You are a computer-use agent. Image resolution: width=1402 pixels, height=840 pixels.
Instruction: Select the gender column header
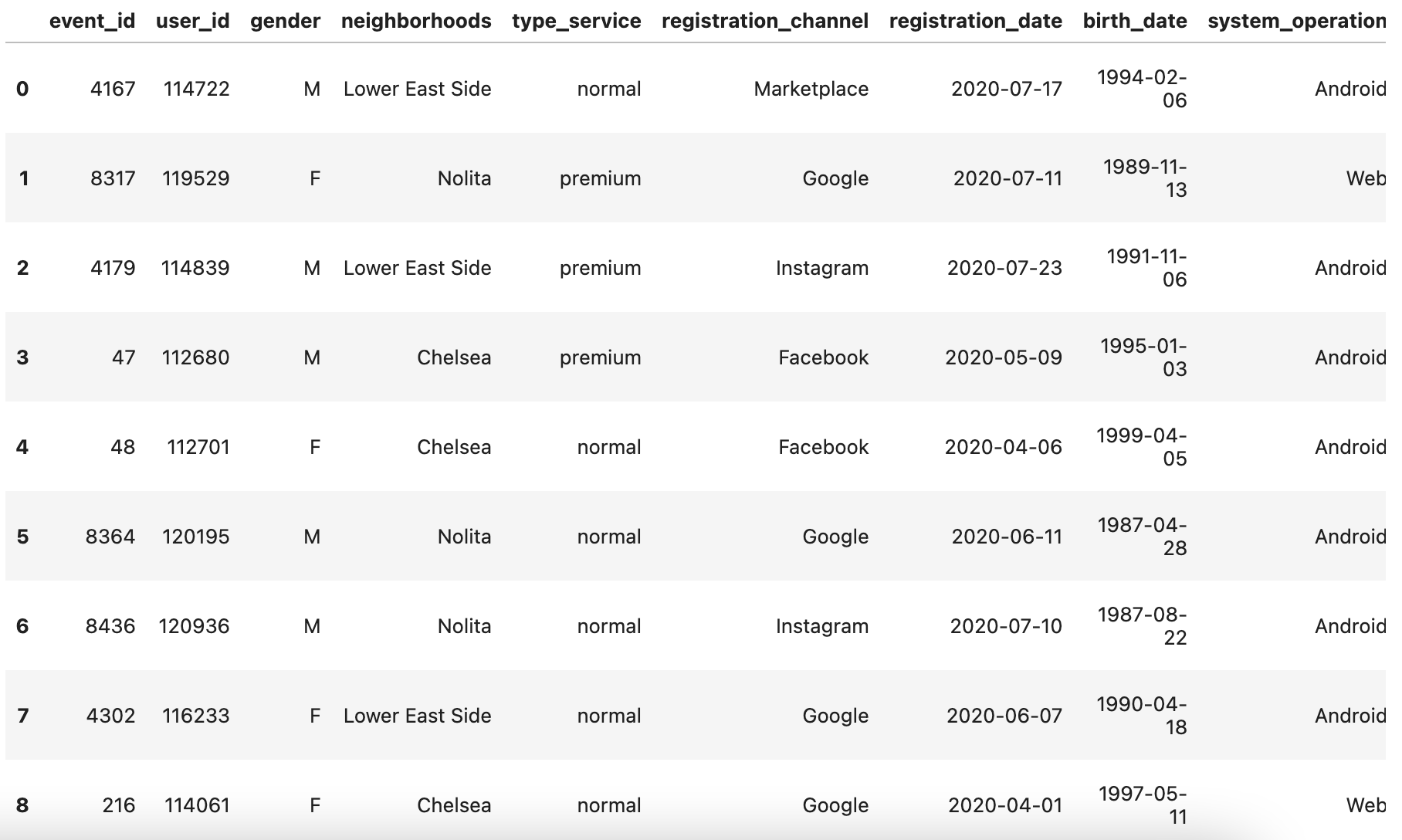point(285,21)
